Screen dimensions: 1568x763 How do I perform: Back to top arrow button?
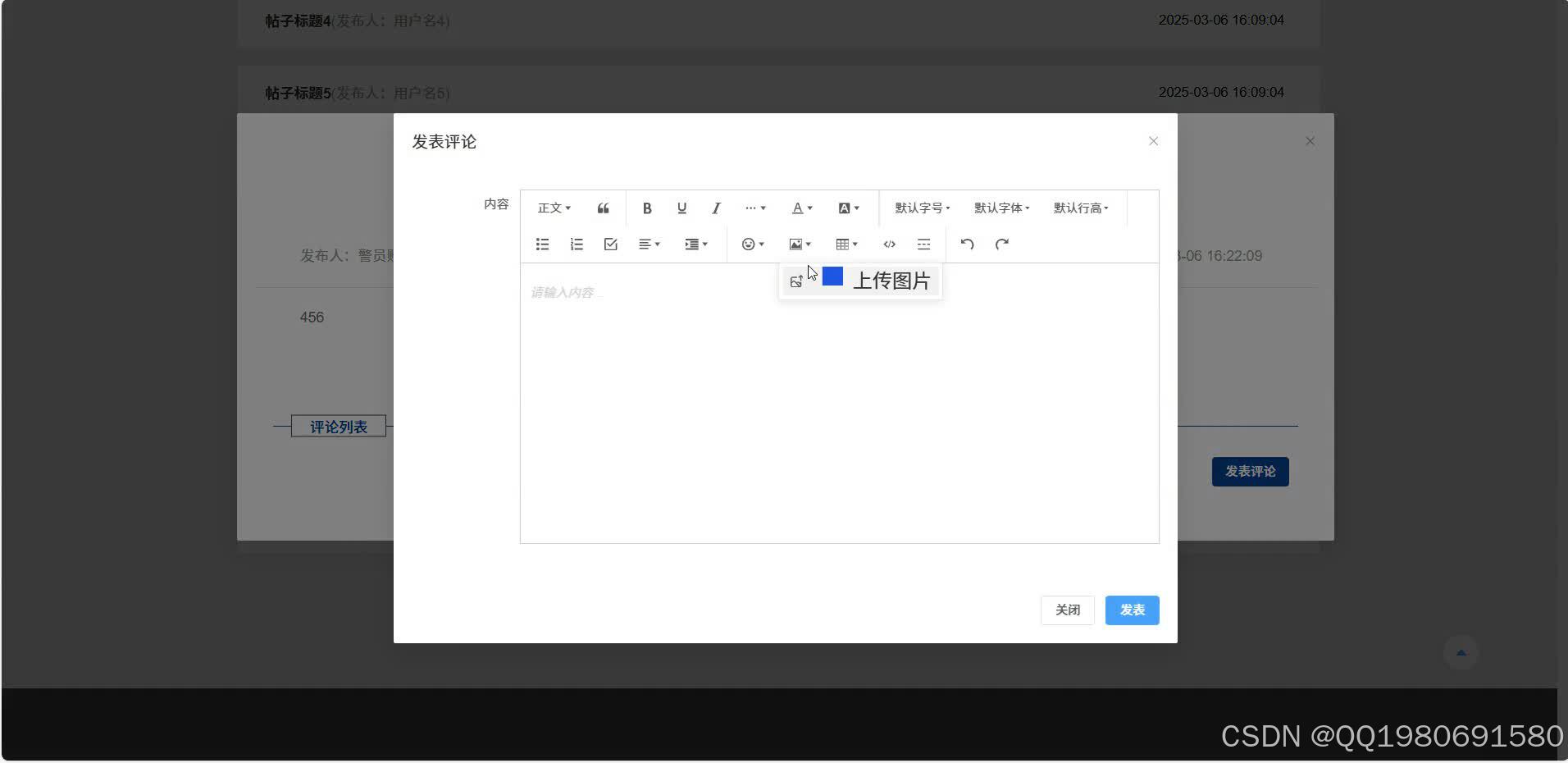pyautogui.click(x=1461, y=653)
